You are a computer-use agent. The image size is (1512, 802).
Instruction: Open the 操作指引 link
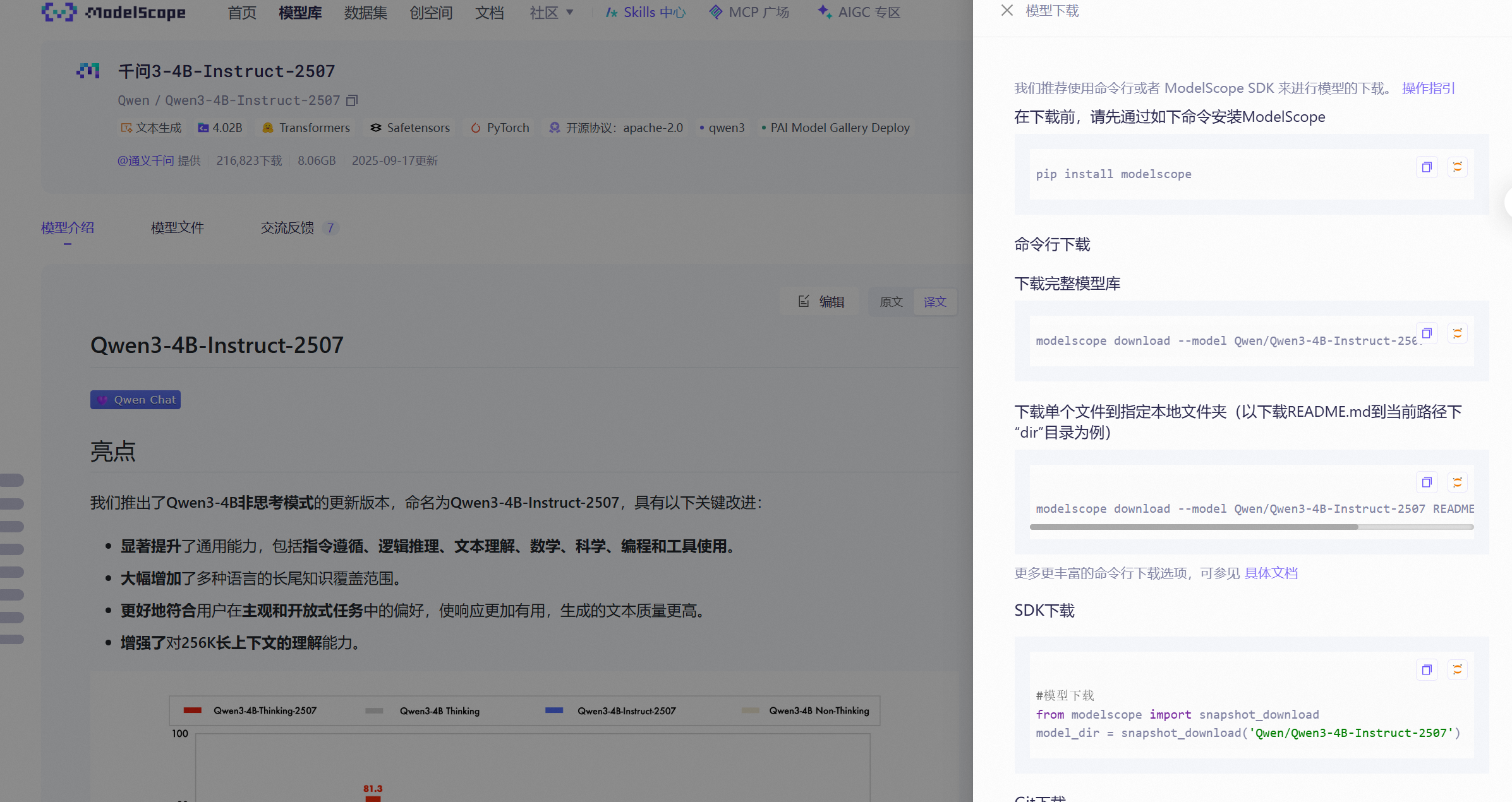(x=1428, y=88)
